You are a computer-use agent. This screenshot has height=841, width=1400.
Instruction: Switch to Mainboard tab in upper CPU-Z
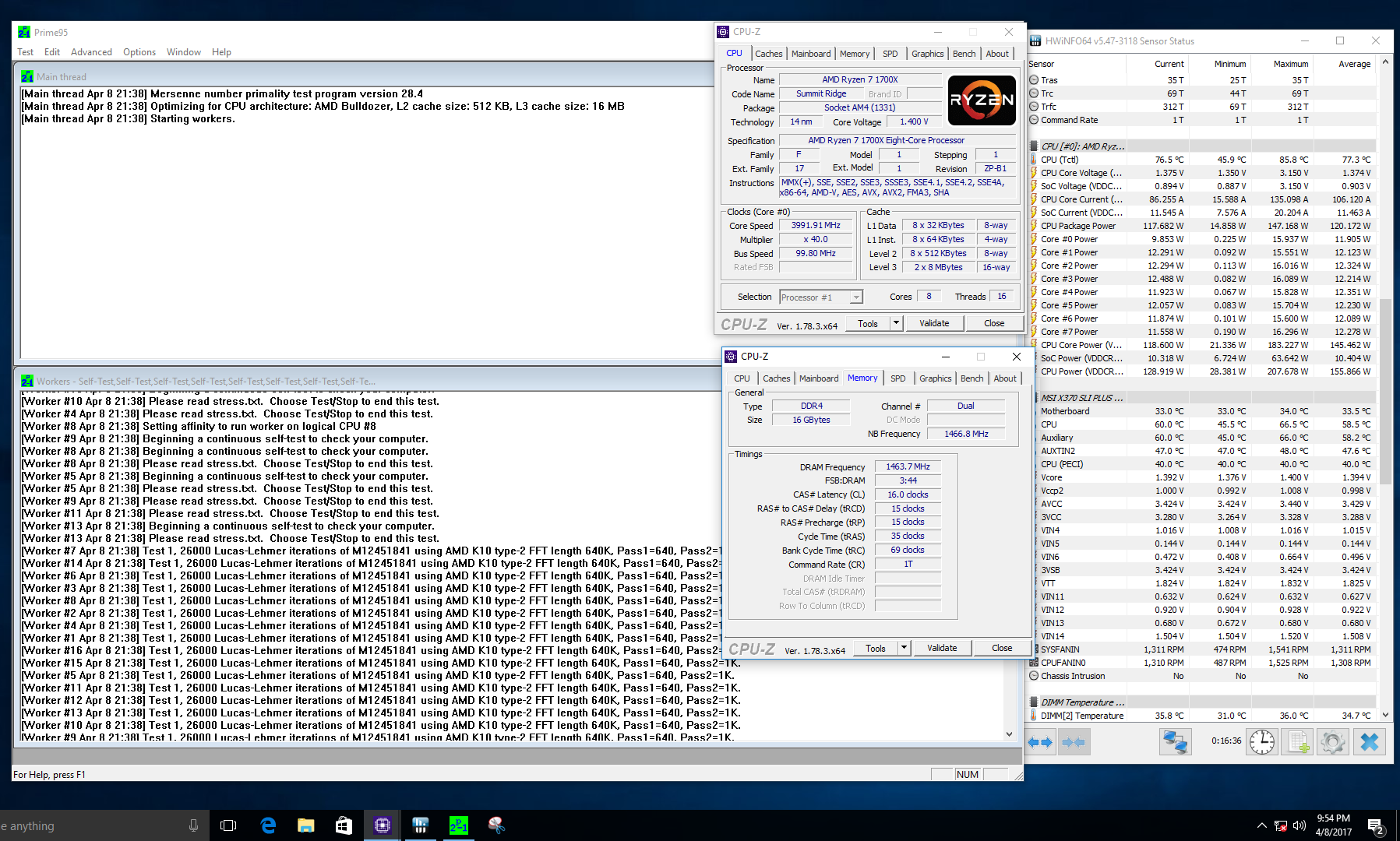(811, 54)
